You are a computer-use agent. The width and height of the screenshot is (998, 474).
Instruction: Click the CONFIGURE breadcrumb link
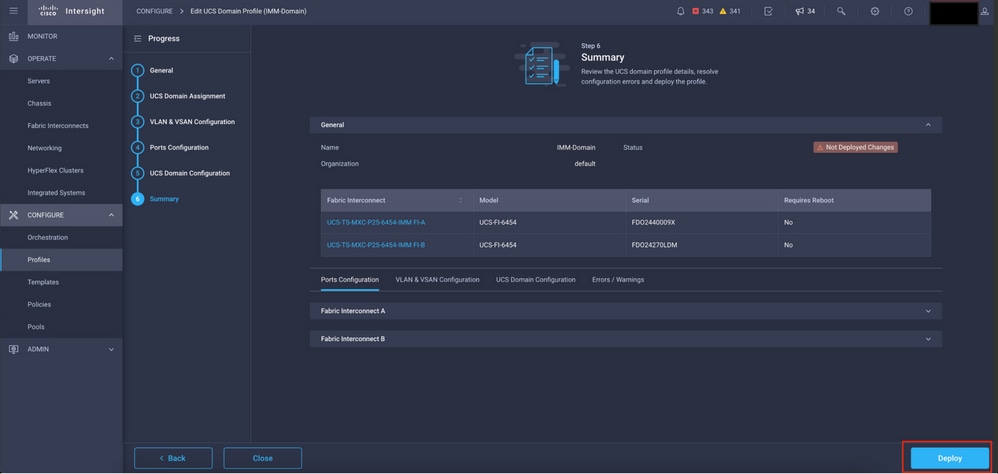tap(154, 11)
